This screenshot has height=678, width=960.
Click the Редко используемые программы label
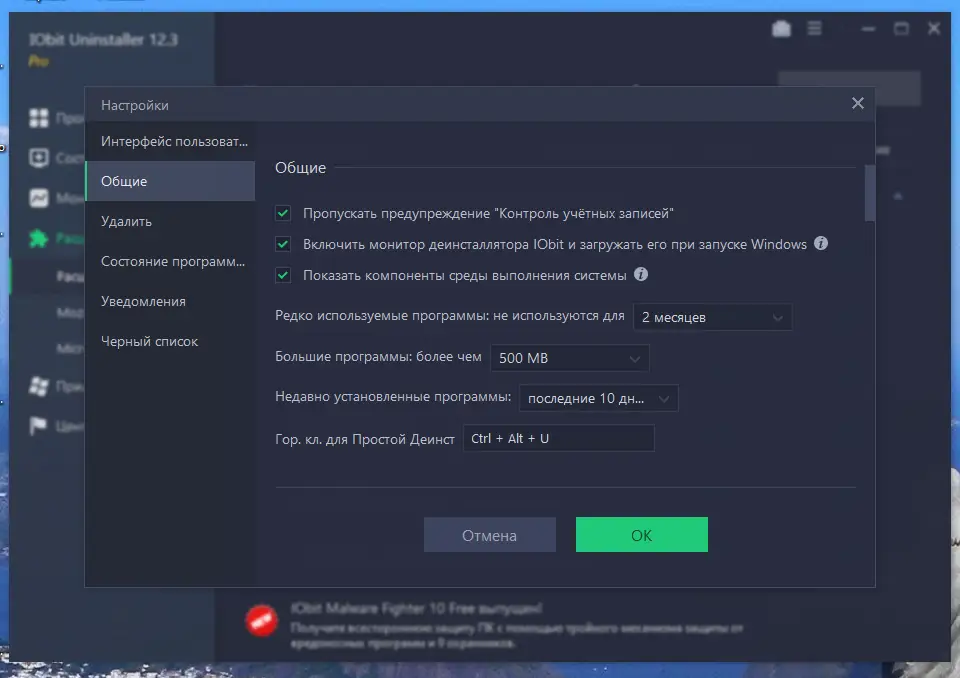(450, 316)
